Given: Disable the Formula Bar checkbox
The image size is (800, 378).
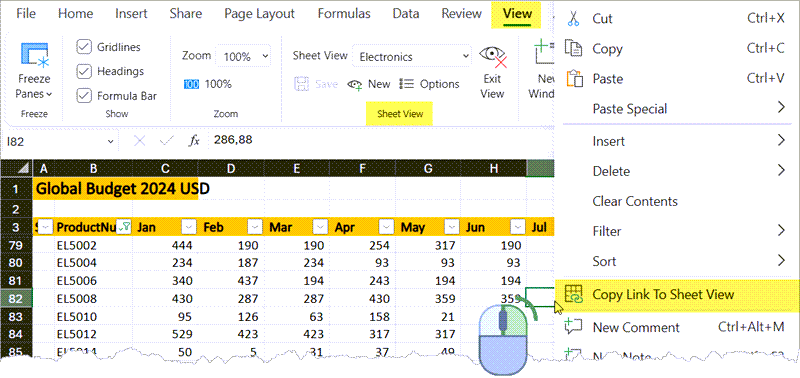Looking at the screenshot, I should pyautogui.click(x=84, y=95).
